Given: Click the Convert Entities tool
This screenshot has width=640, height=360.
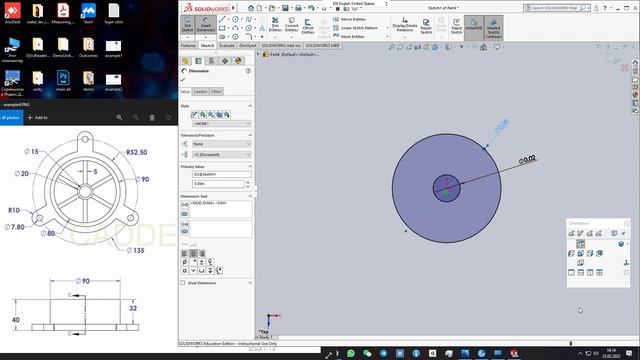Looking at the screenshot, I should tap(291, 25).
